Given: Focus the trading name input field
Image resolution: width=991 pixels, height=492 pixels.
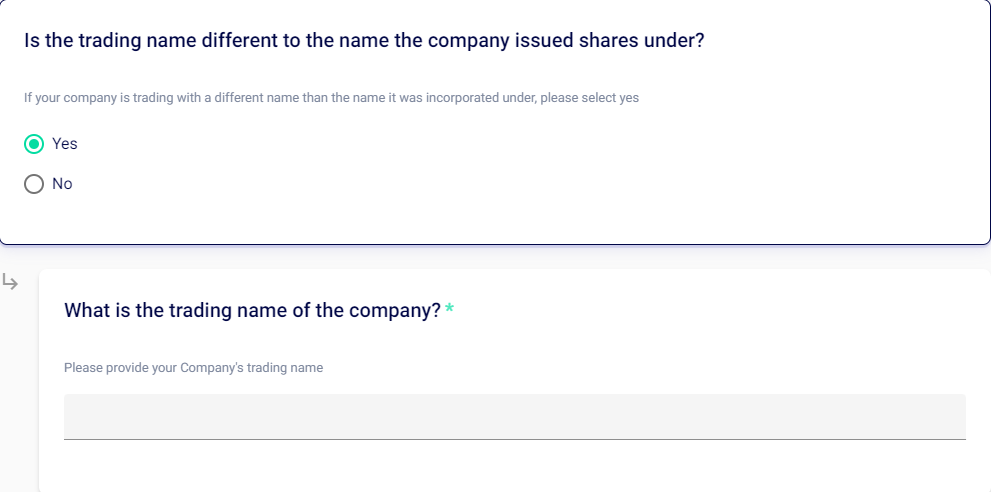Looking at the screenshot, I should coord(514,416).
